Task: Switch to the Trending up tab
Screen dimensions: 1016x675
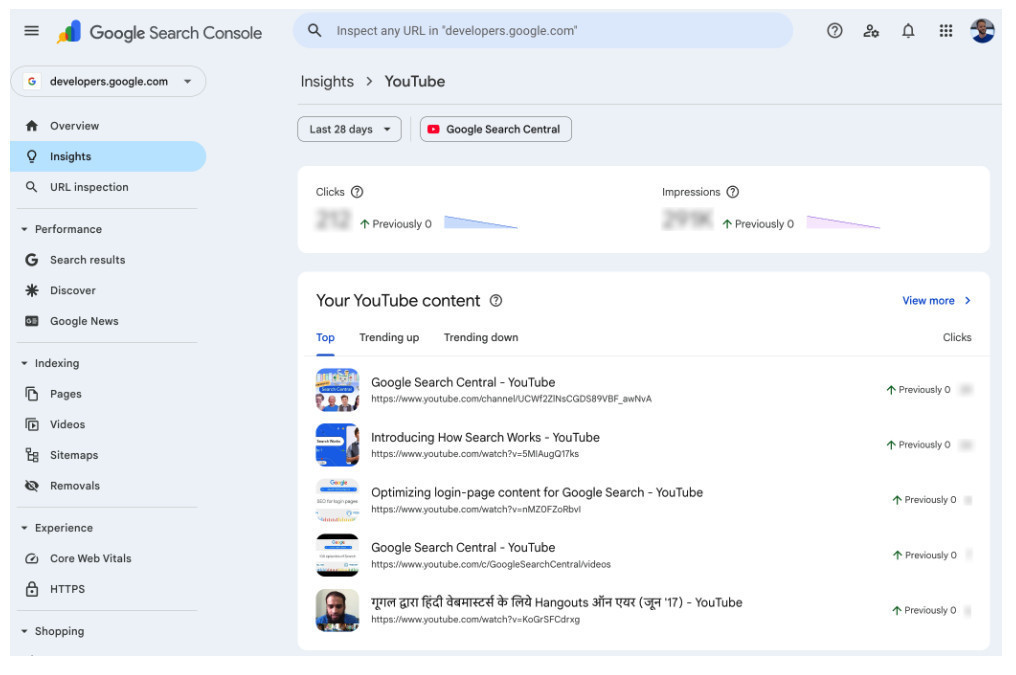Action: point(389,338)
